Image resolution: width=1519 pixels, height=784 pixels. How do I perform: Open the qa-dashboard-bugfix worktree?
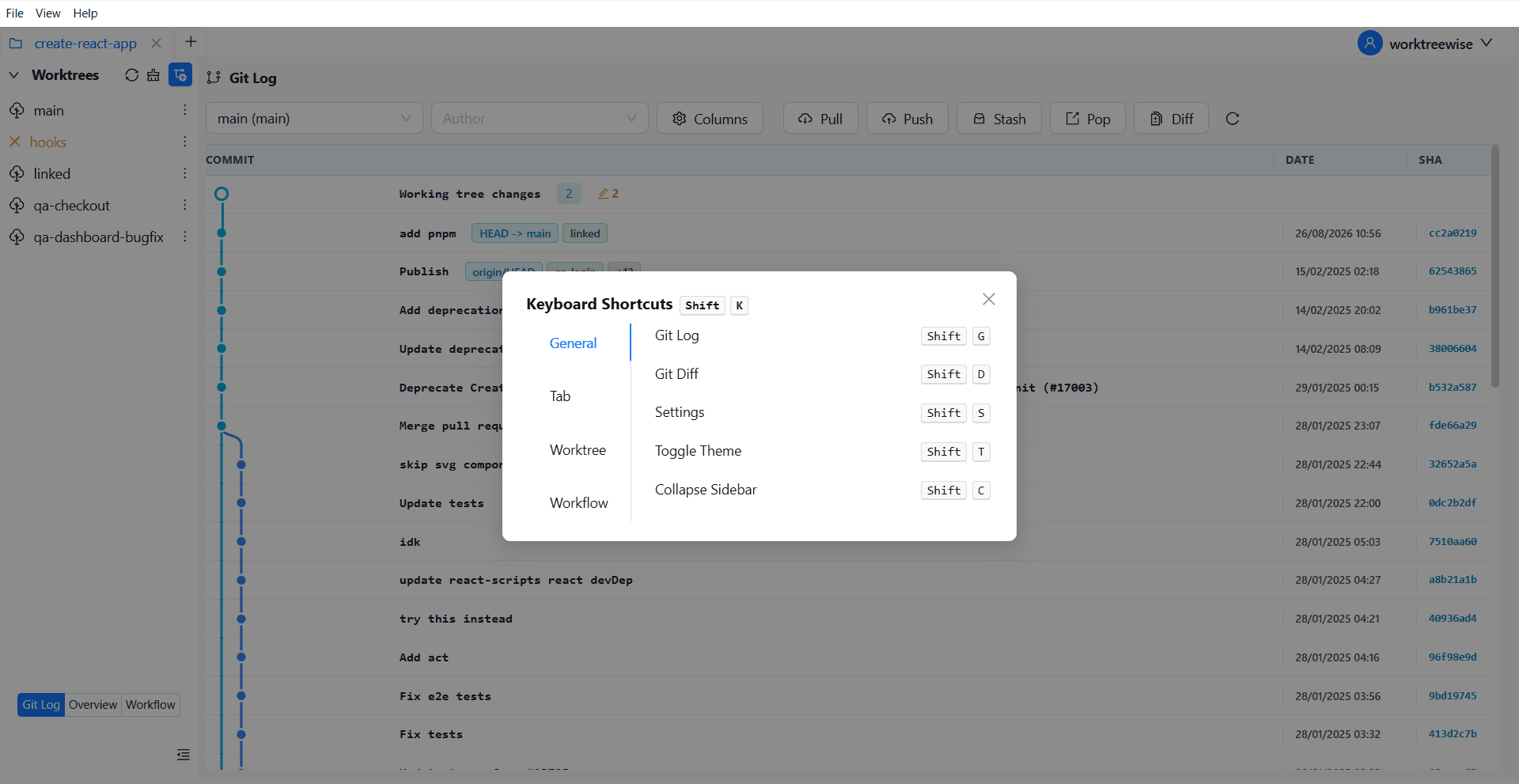98,237
